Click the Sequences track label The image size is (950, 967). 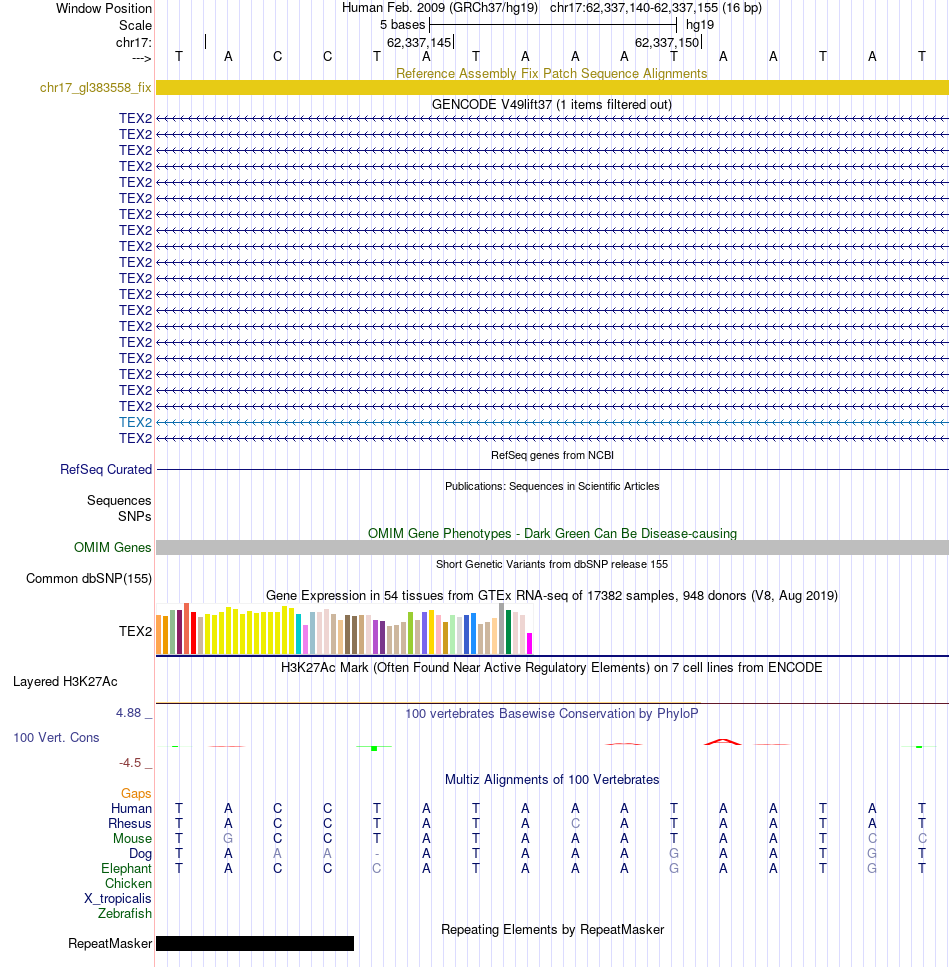(x=119, y=500)
